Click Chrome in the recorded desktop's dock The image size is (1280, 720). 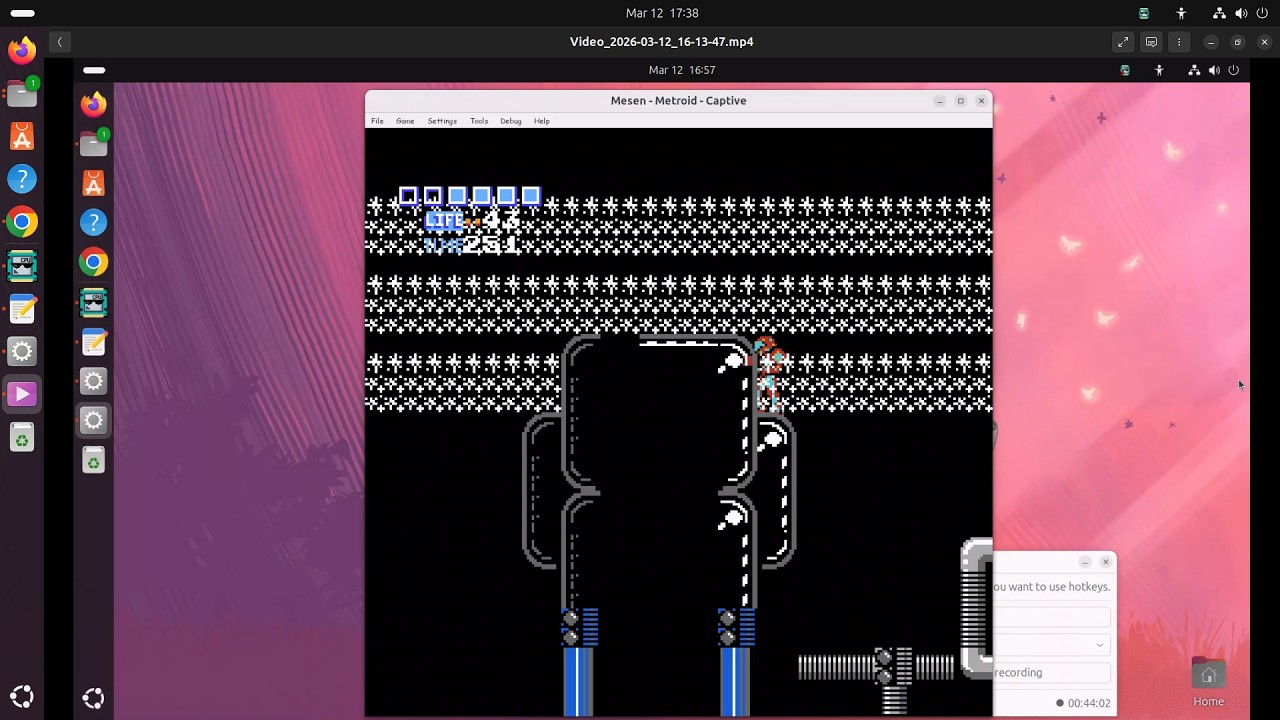tap(93, 262)
